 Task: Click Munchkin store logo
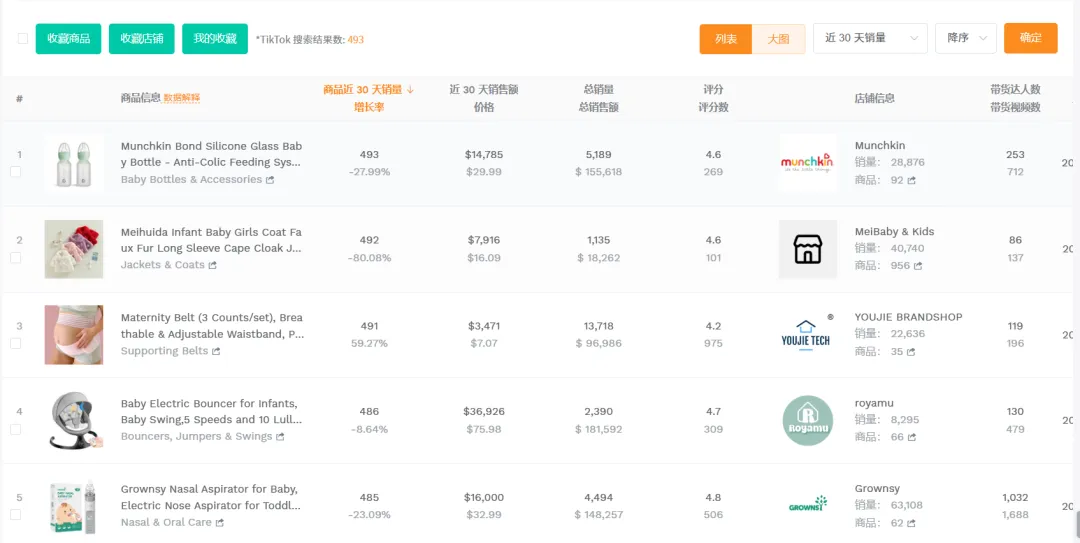point(807,163)
